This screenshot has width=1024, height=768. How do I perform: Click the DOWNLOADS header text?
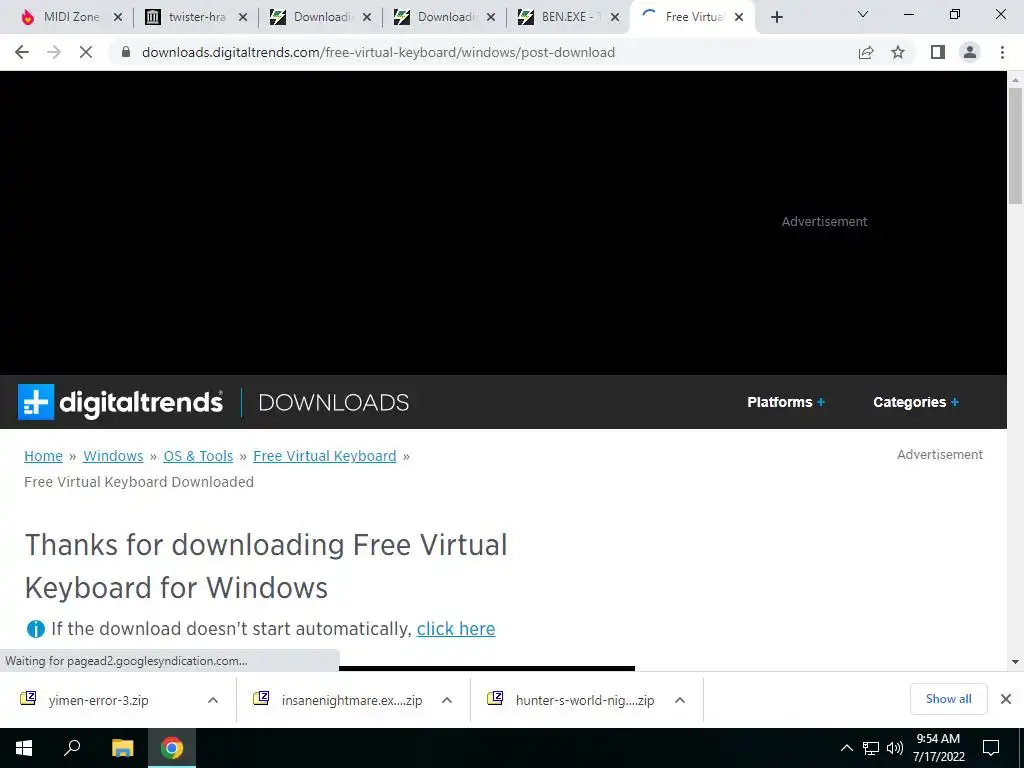pyautogui.click(x=334, y=402)
